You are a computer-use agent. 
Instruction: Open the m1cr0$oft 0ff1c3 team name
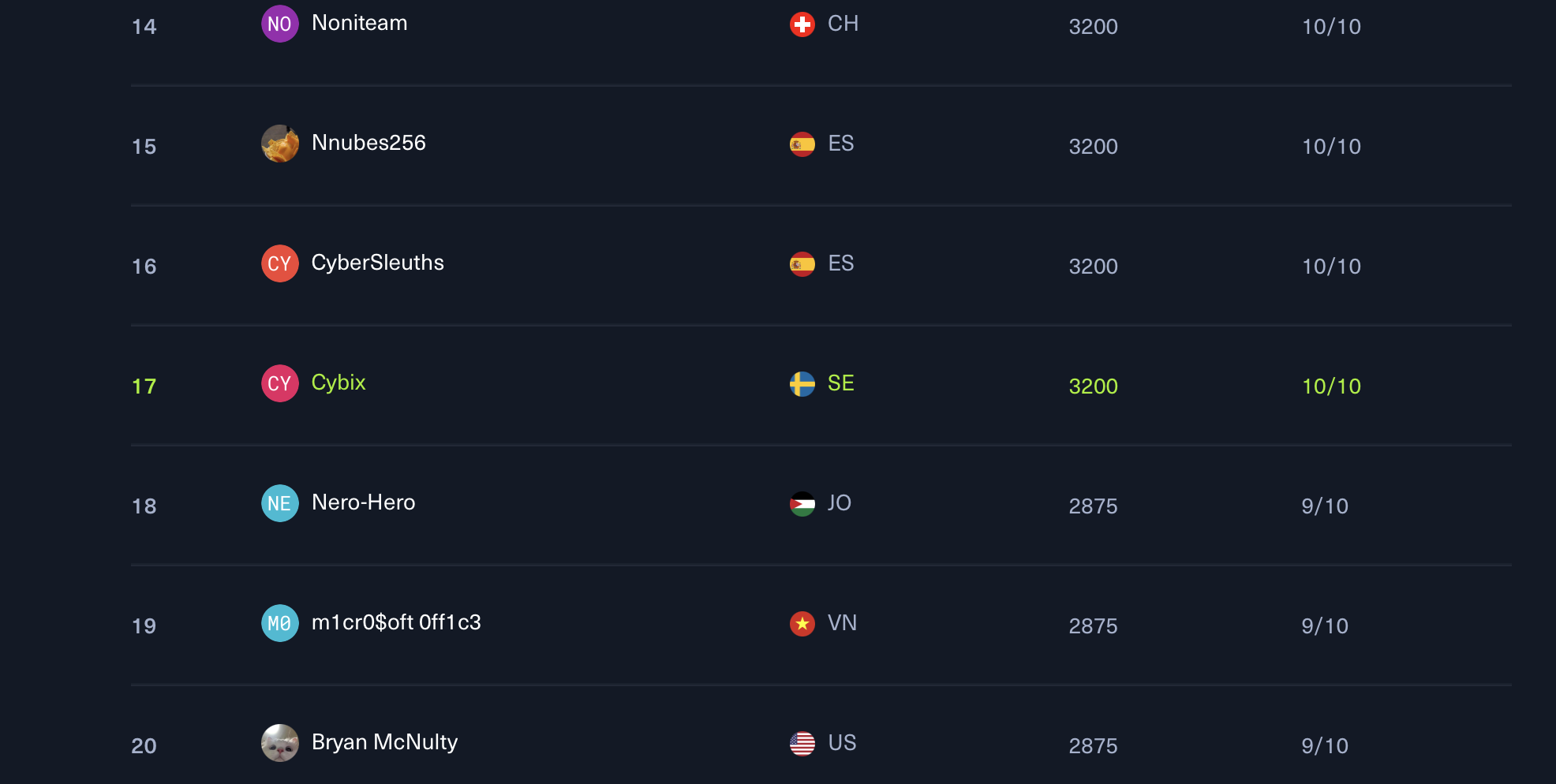[396, 622]
